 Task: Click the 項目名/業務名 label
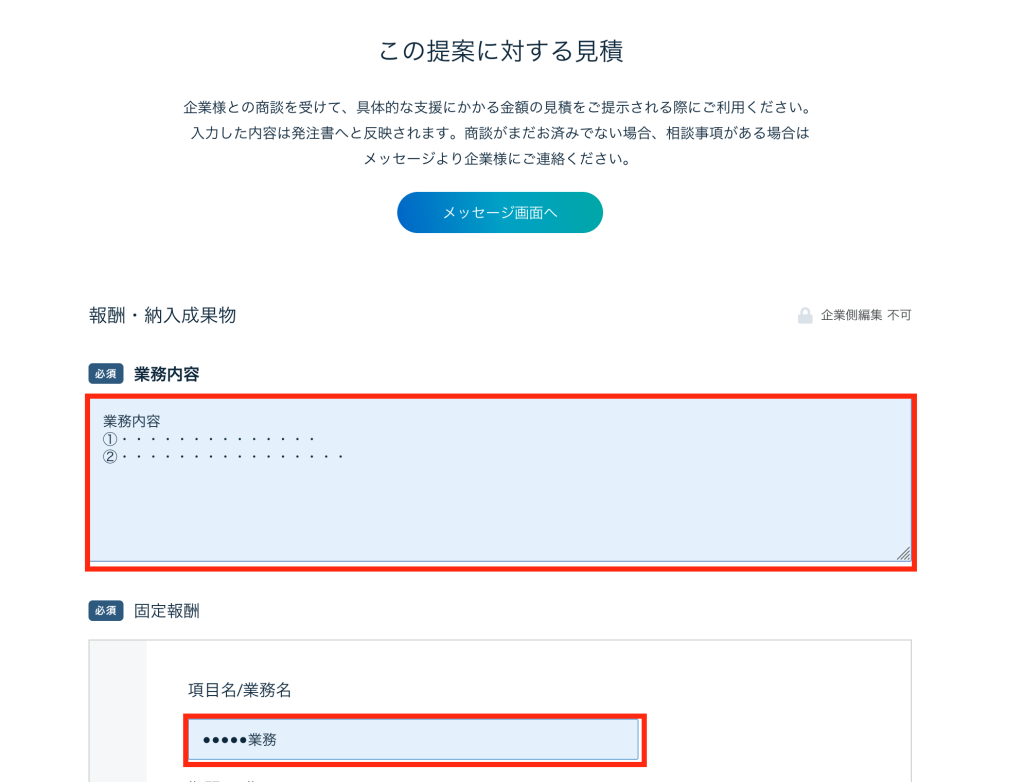(240, 690)
